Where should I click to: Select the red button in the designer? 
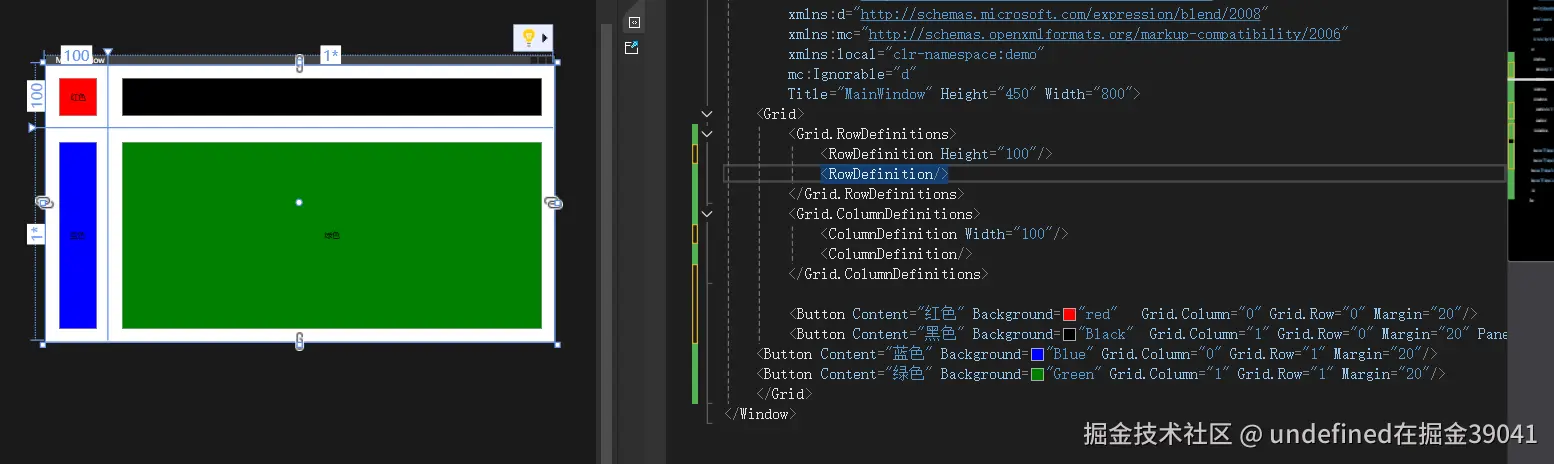coord(78,97)
